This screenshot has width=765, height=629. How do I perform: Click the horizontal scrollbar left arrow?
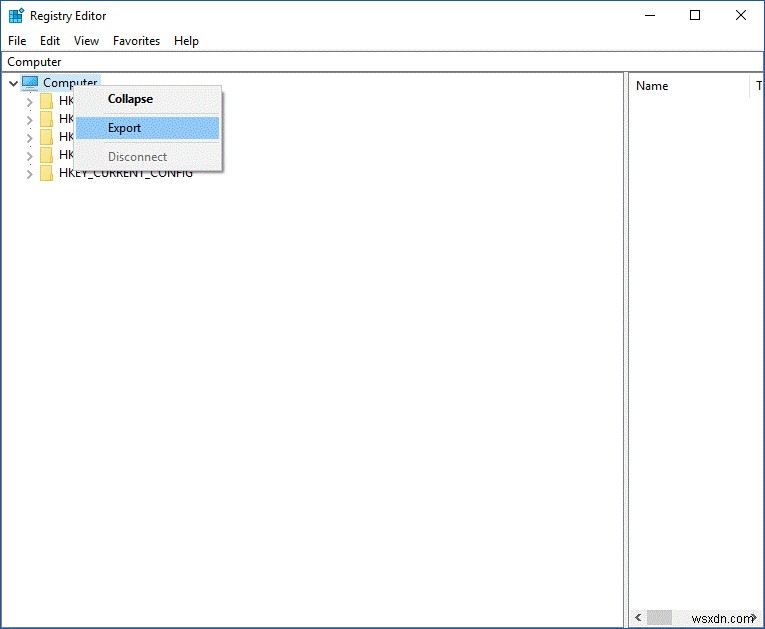click(638, 618)
